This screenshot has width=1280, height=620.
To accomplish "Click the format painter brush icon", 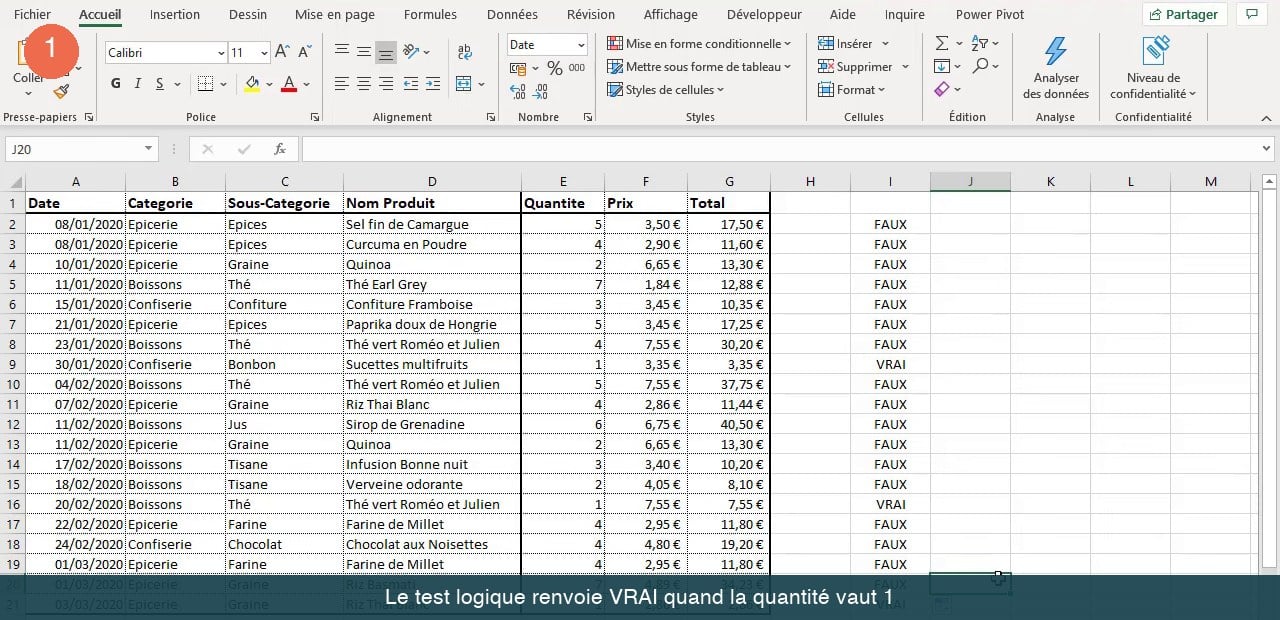I will (x=62, y=91).
